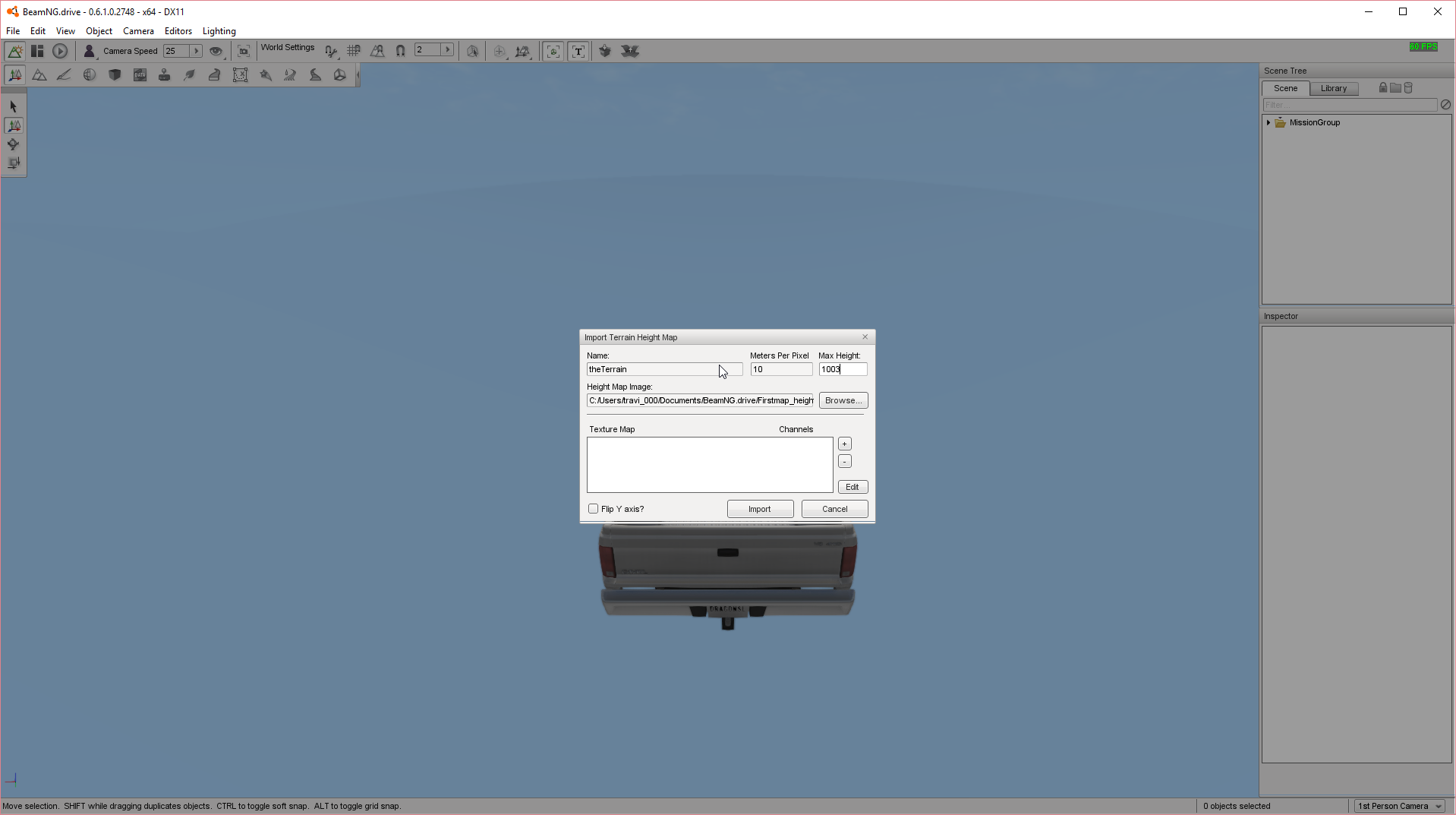Open the eye visibility options
1456x815 pixels.
(x=216, y=51)
